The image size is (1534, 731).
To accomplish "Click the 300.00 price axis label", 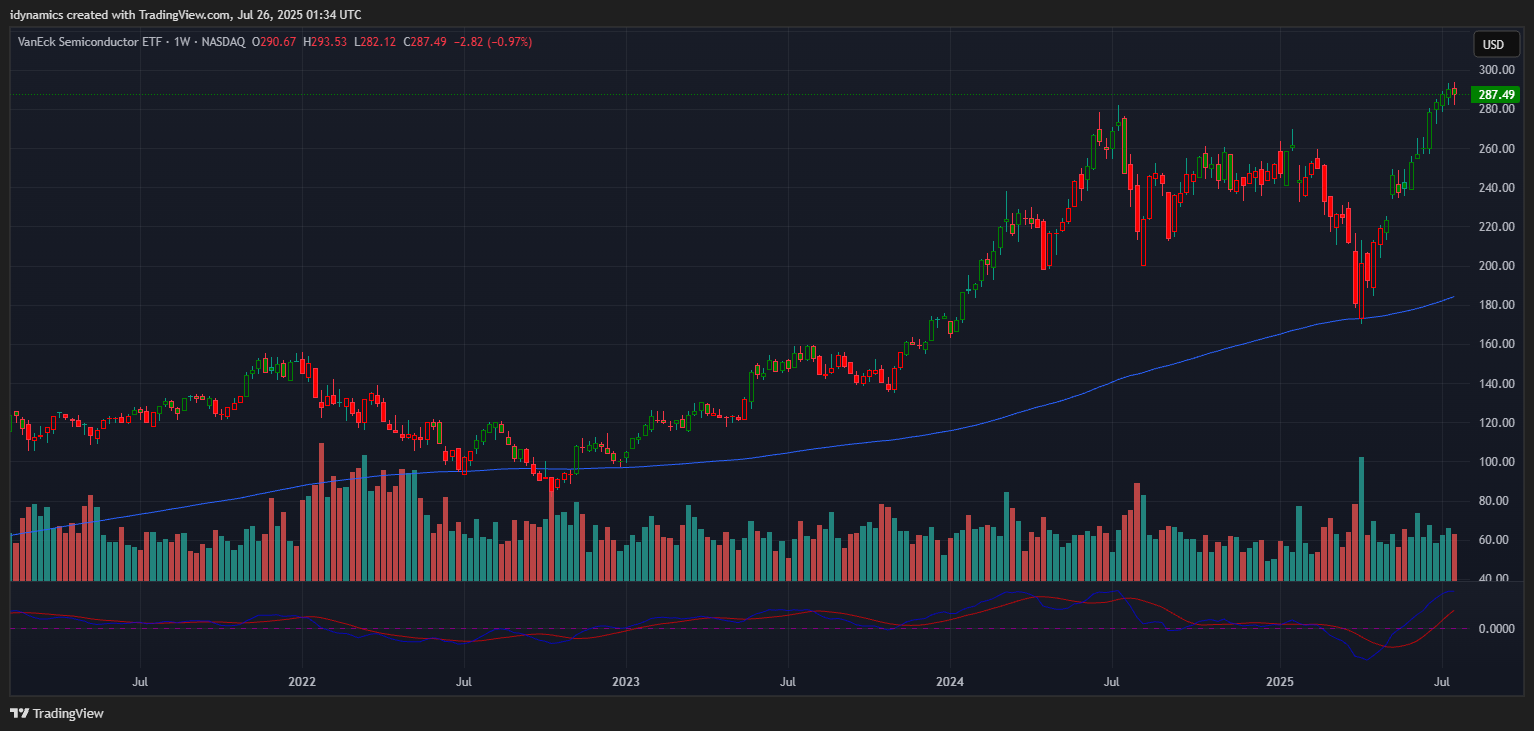I will tap(1497, 70).
